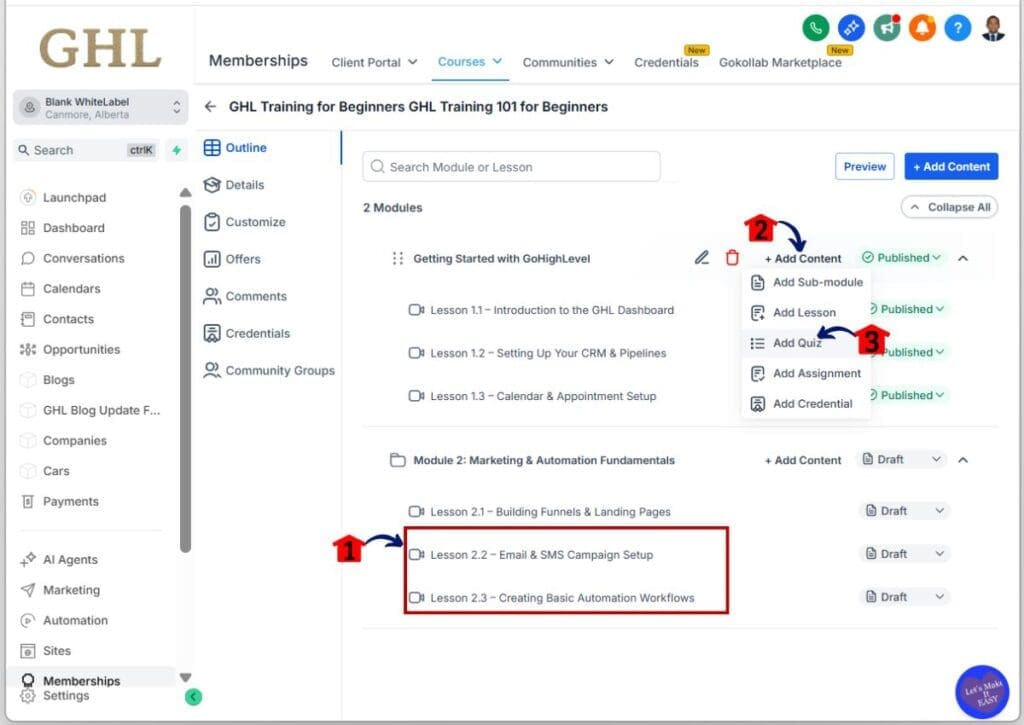1024x725 pixels.
Task: Open the orange notifications bell
Action: pos(921,28)
